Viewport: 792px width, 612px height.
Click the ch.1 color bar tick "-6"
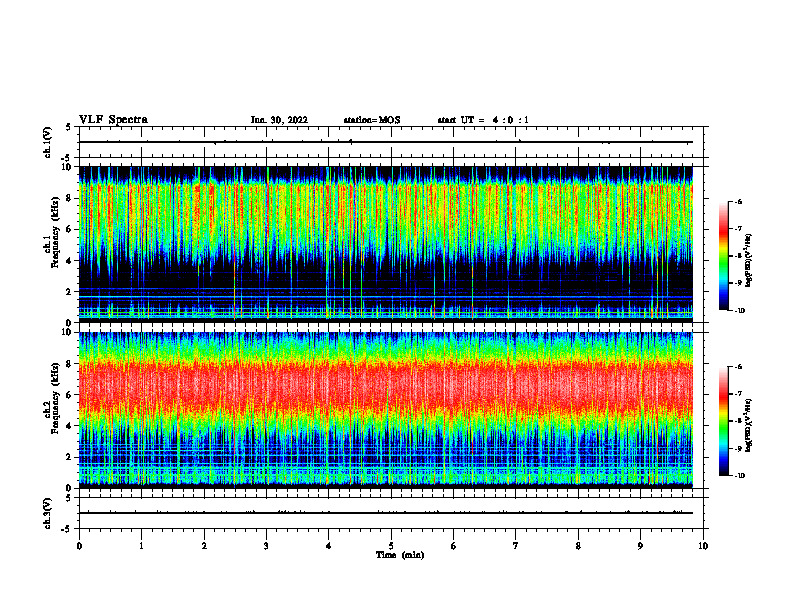pos(738,202)
